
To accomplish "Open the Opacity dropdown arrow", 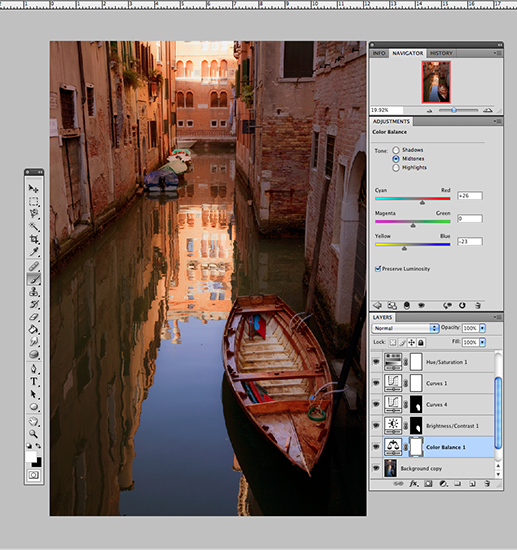I will [483, 328].
